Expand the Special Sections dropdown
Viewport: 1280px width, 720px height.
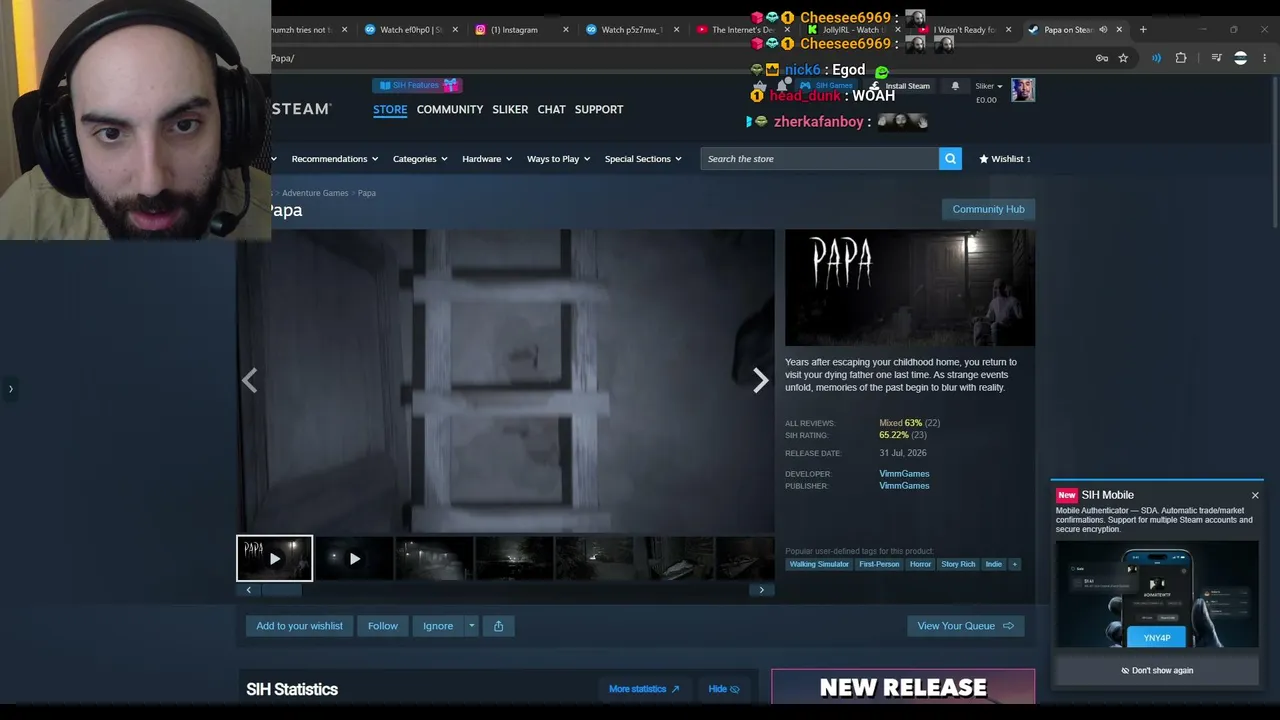pyautogui.click(x=643, y=159)
